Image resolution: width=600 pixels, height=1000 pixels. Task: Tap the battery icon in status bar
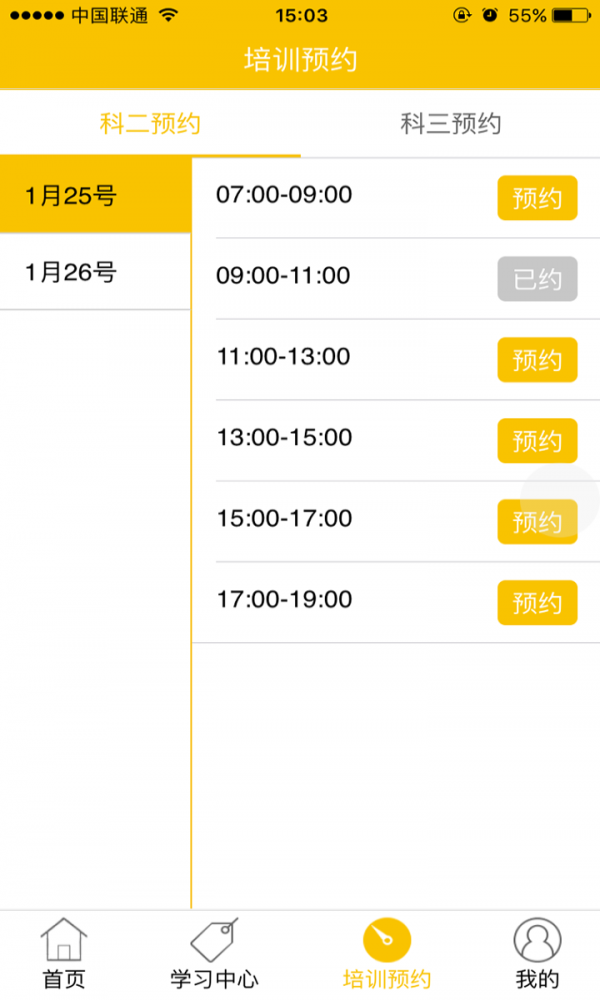click(572, 16)
